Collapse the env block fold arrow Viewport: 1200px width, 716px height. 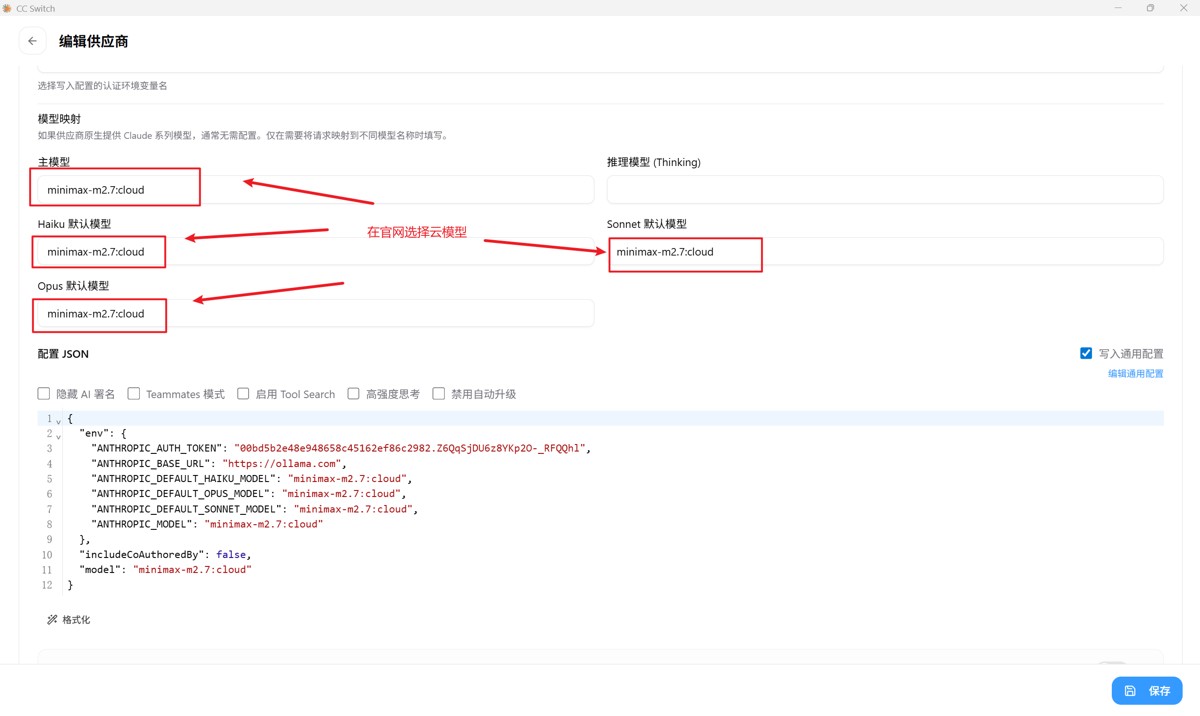pyautogui.click(x=58, y=436)
